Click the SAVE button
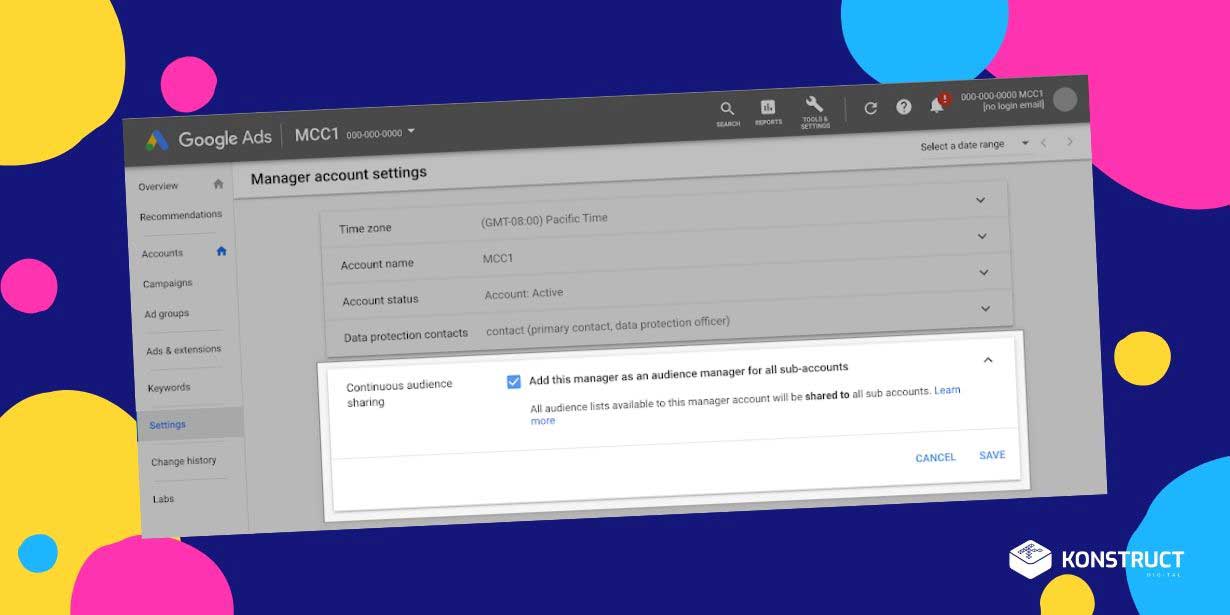Image resolution: width=1230 pixels, height=615 pixels. tap(992, 455)
